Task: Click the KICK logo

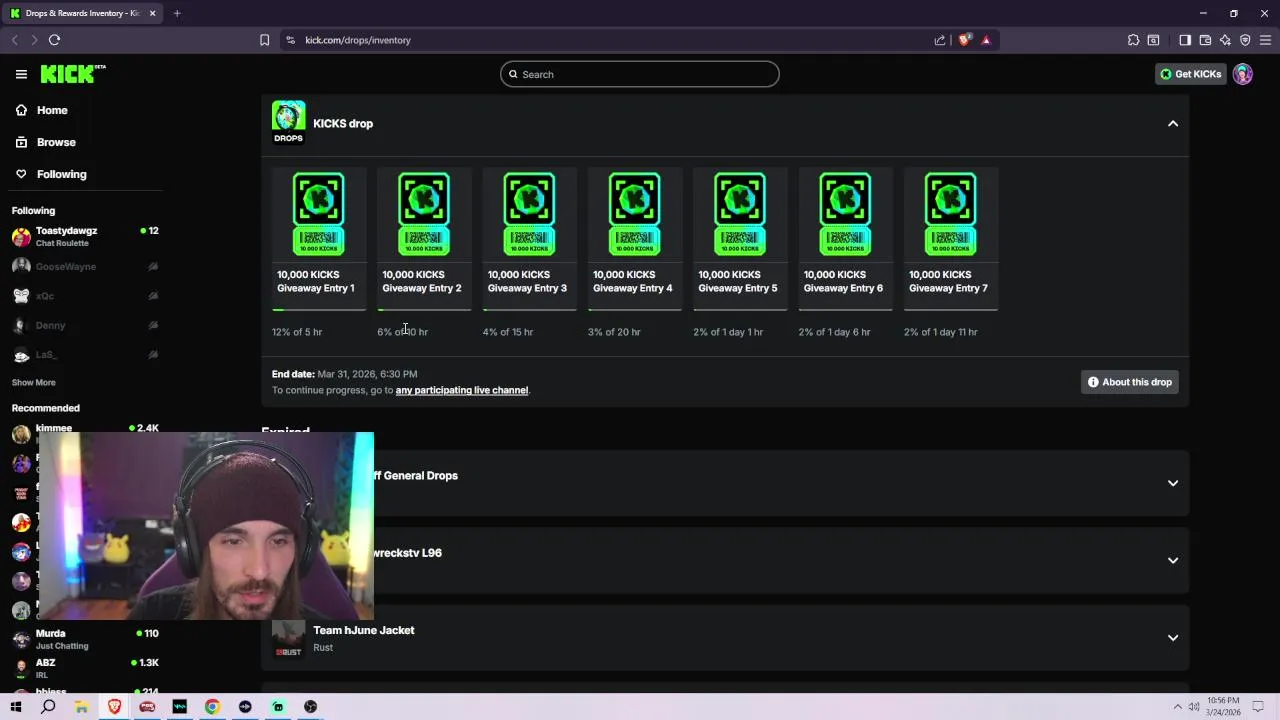Action: (x=72, y=74)
